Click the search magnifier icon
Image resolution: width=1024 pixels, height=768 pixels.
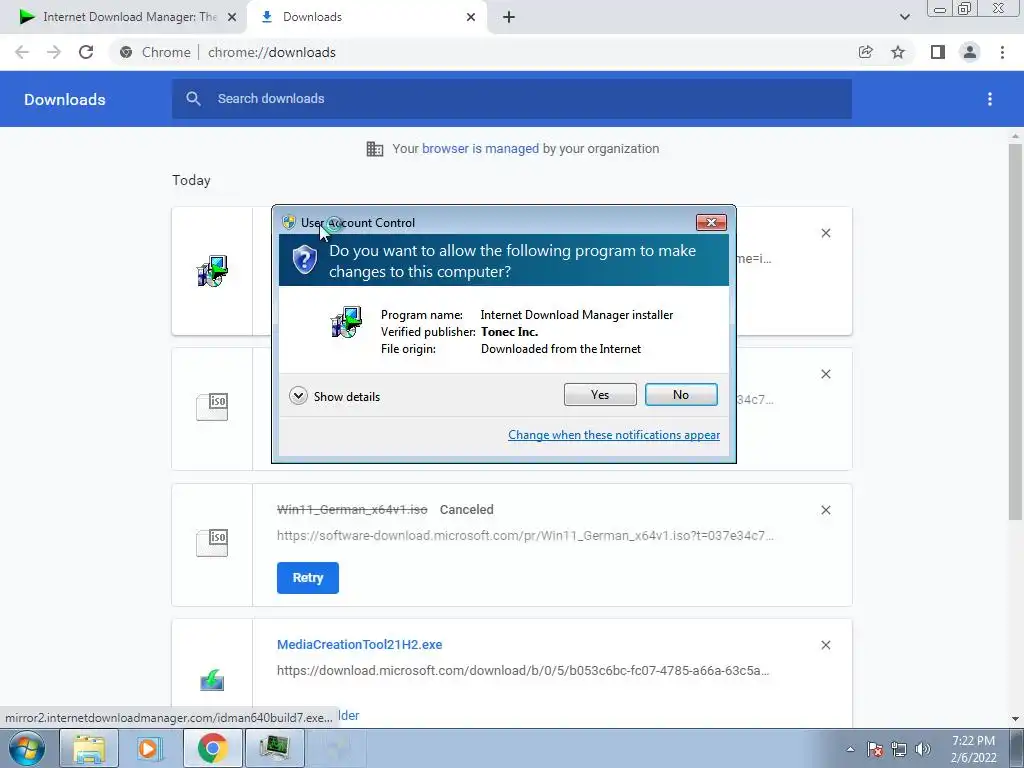pyautogui.click(x=193, y=99)
